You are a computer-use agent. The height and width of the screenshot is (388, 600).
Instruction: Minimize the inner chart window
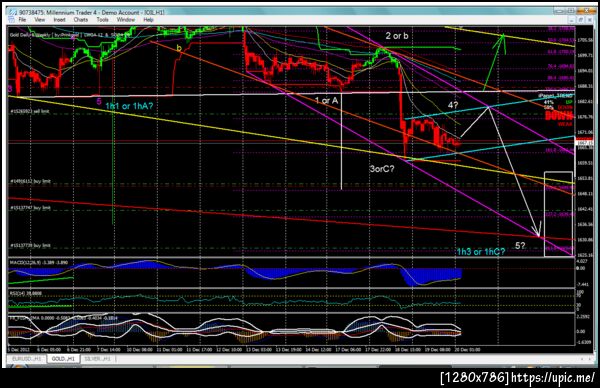click(x=572, y=20)
